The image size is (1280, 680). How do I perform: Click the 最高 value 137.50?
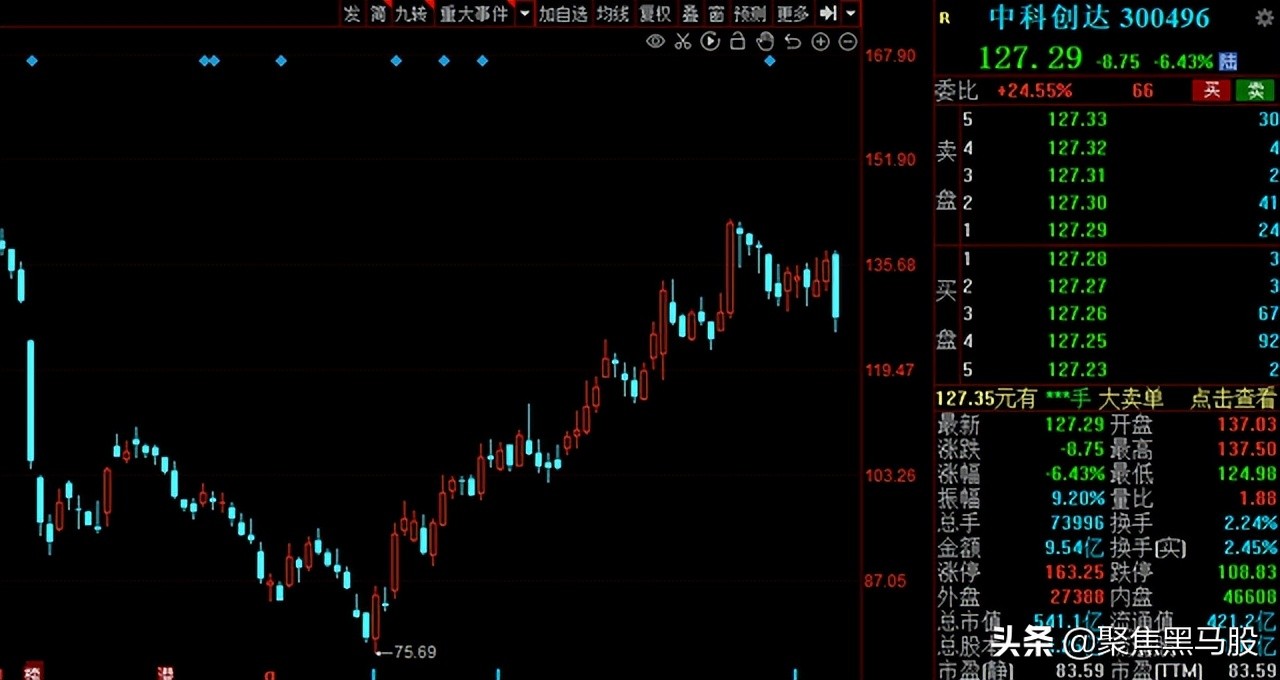(1246, 449)
